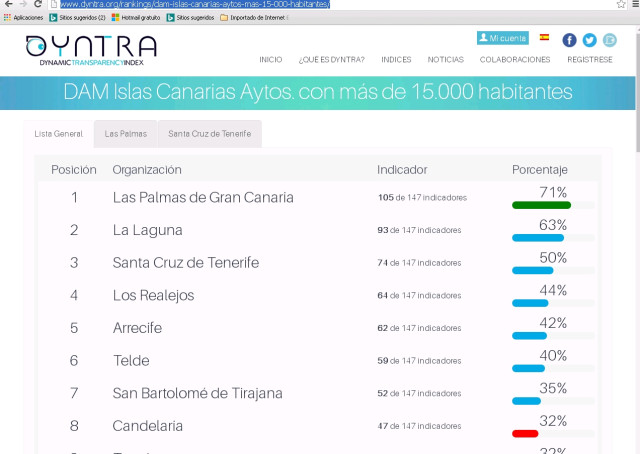
Task: Open Dyntra Twitter icon
Action: [589, 40]
